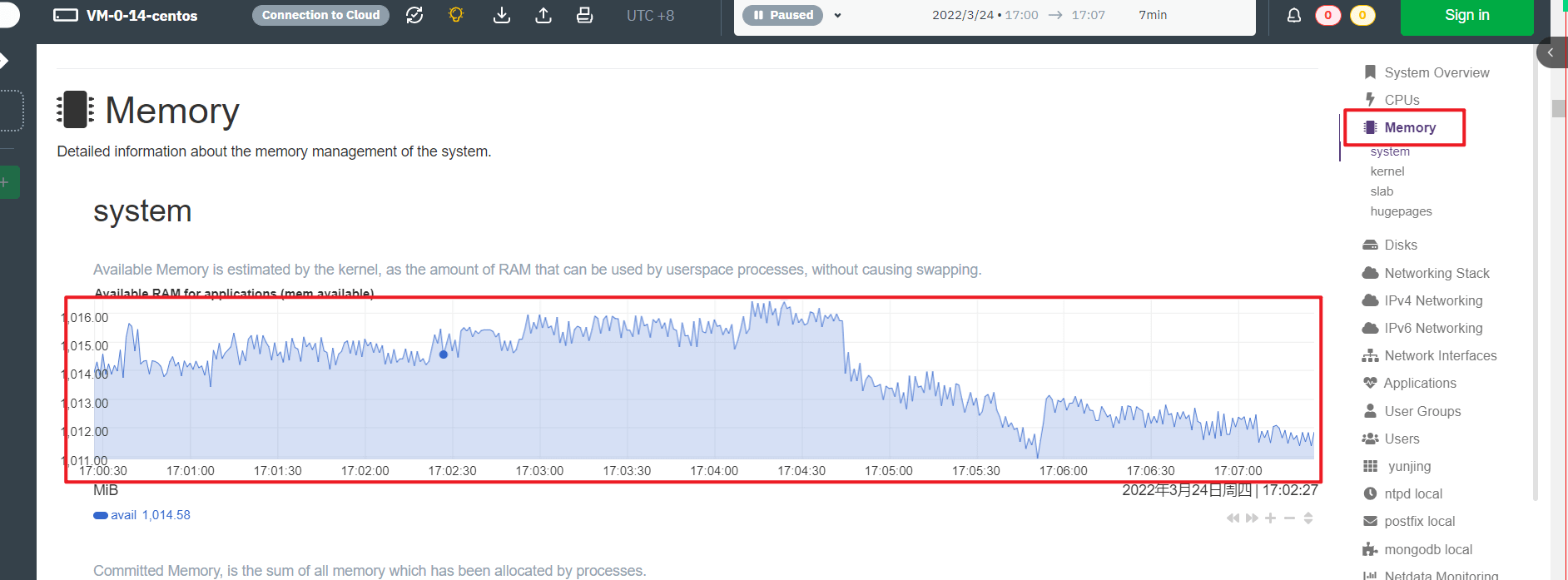
Task: Jump to kernel submenu item
Action: click(x=1387, y=171)
